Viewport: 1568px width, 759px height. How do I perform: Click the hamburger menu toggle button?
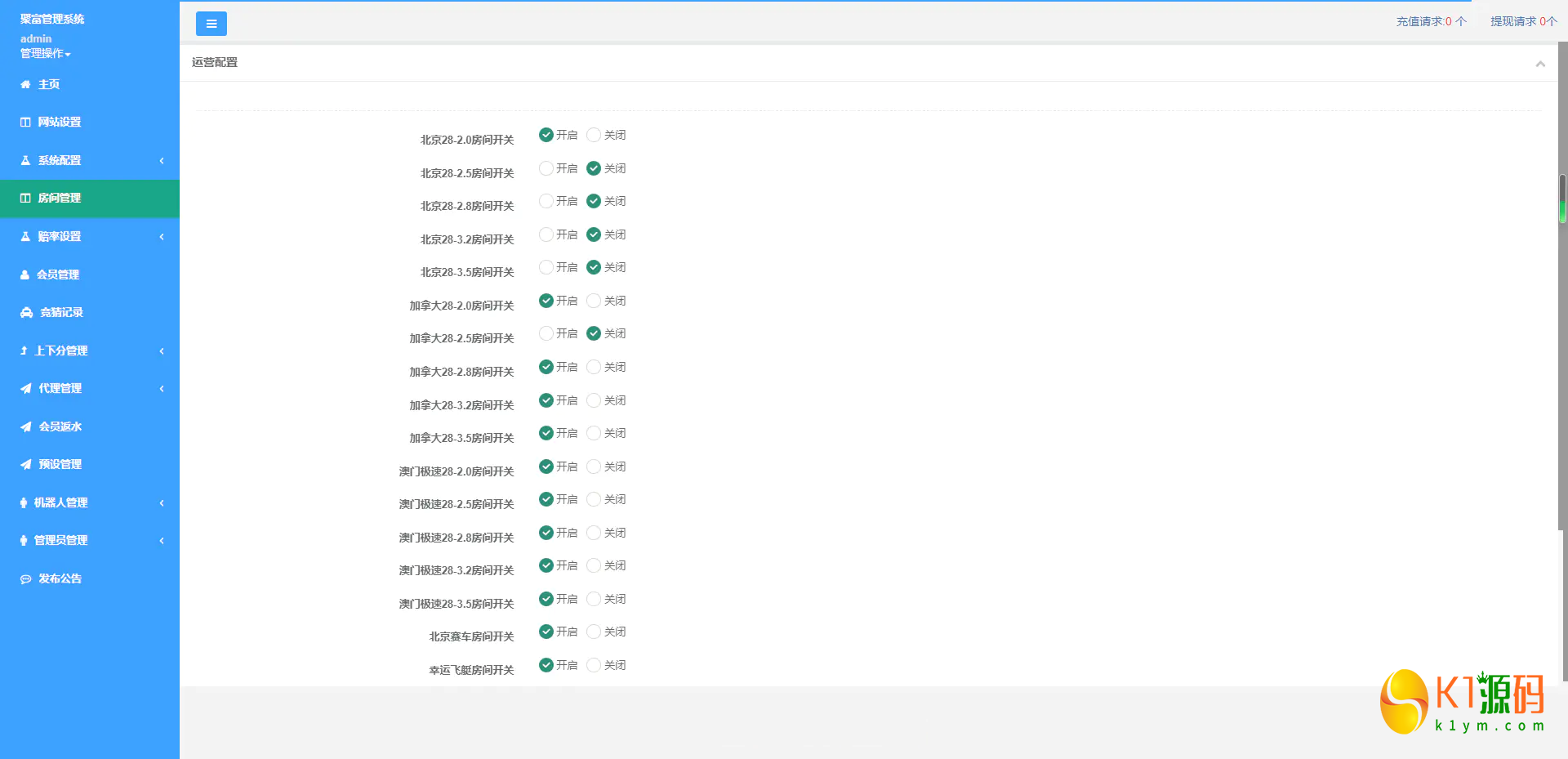coord(211,24)
